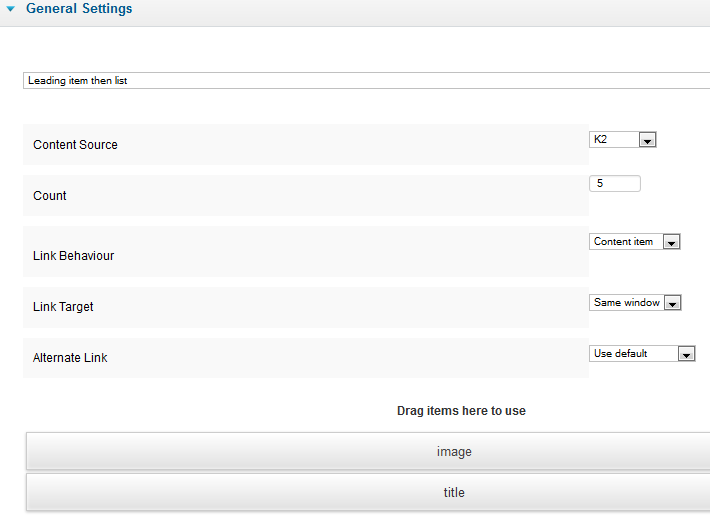
Task: Collapse the General Settings triangle icon
Action: pos(10,9)
